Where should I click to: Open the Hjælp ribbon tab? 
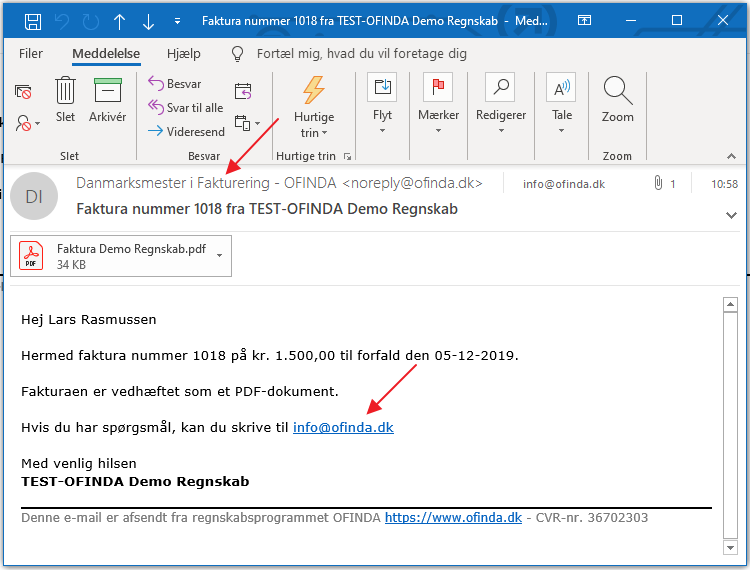tap(184, 54)
